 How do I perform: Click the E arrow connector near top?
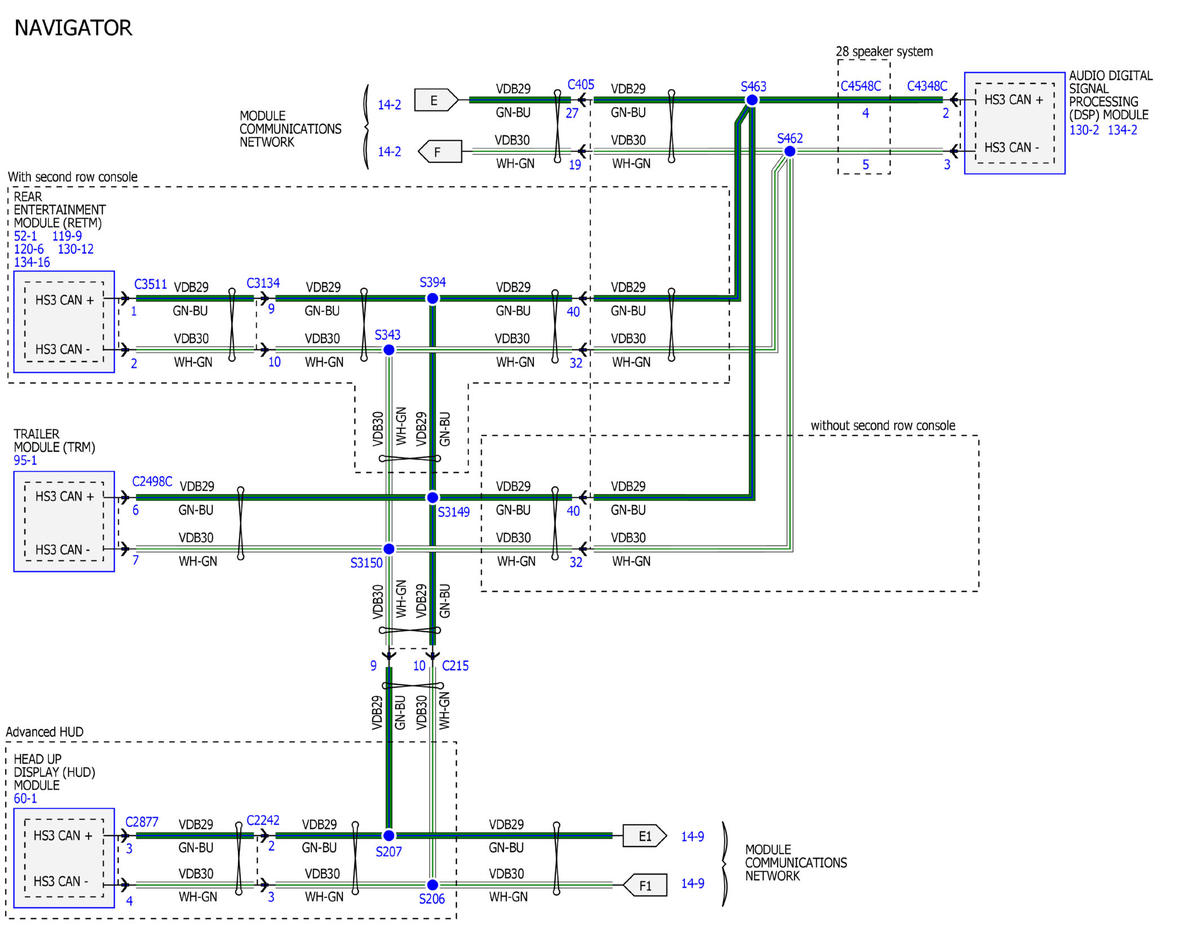click(x=437, y=100)
